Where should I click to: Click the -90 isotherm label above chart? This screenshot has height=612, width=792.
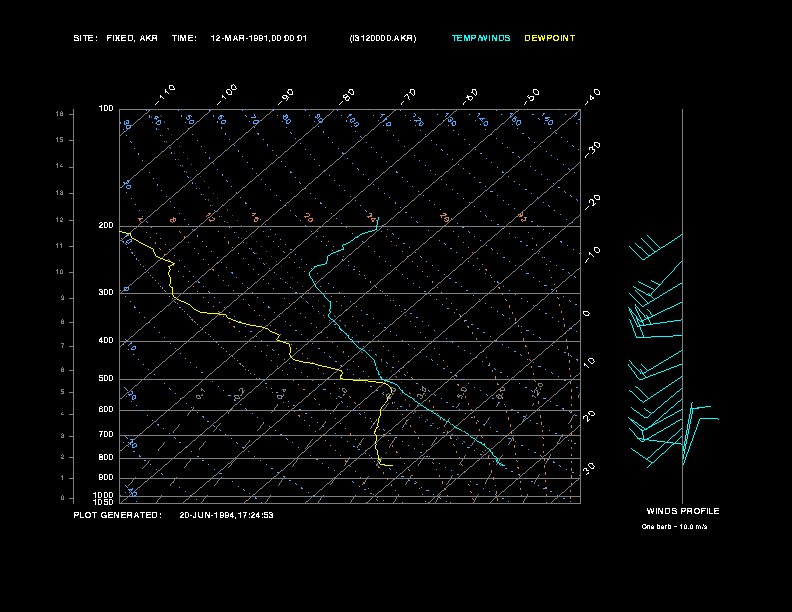(286, 96)
